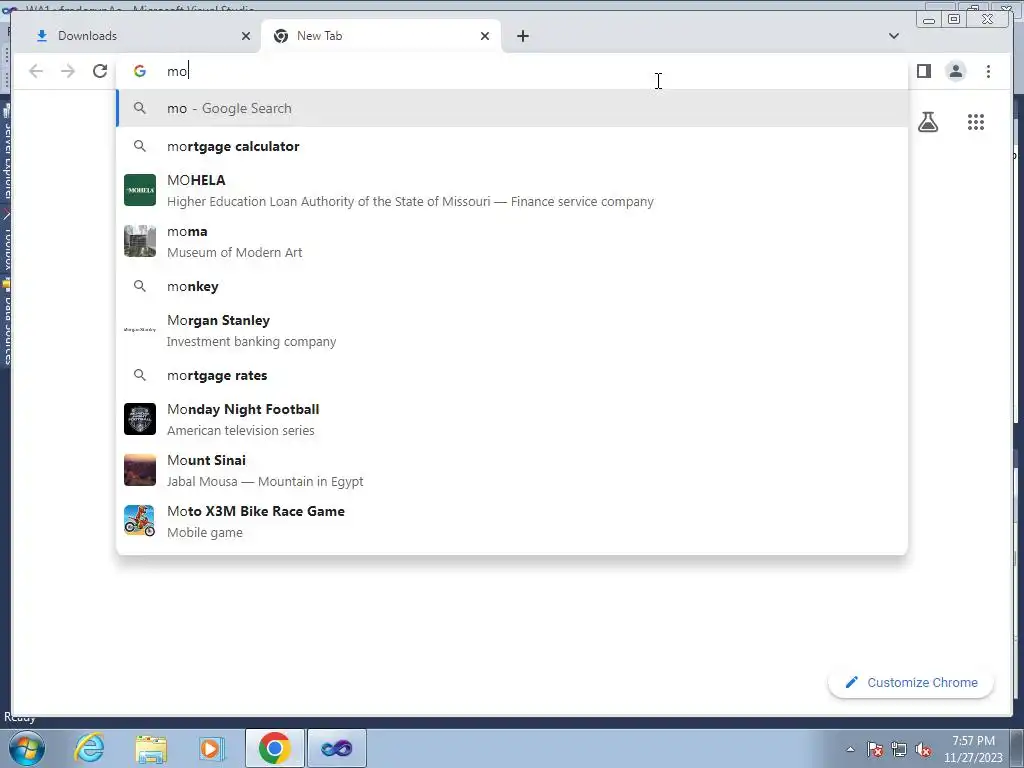Switch to the Downloads tab
Screen dimensions: 1024x768
(x=136, y=36)
